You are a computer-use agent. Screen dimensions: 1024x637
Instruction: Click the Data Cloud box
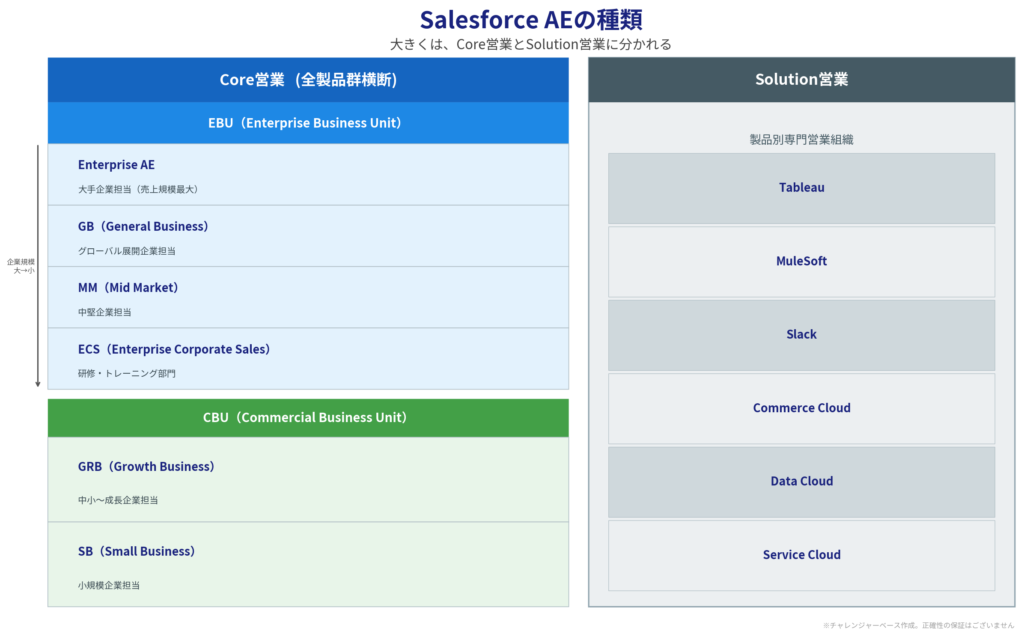pyautogui.click(x=801, y=482)
